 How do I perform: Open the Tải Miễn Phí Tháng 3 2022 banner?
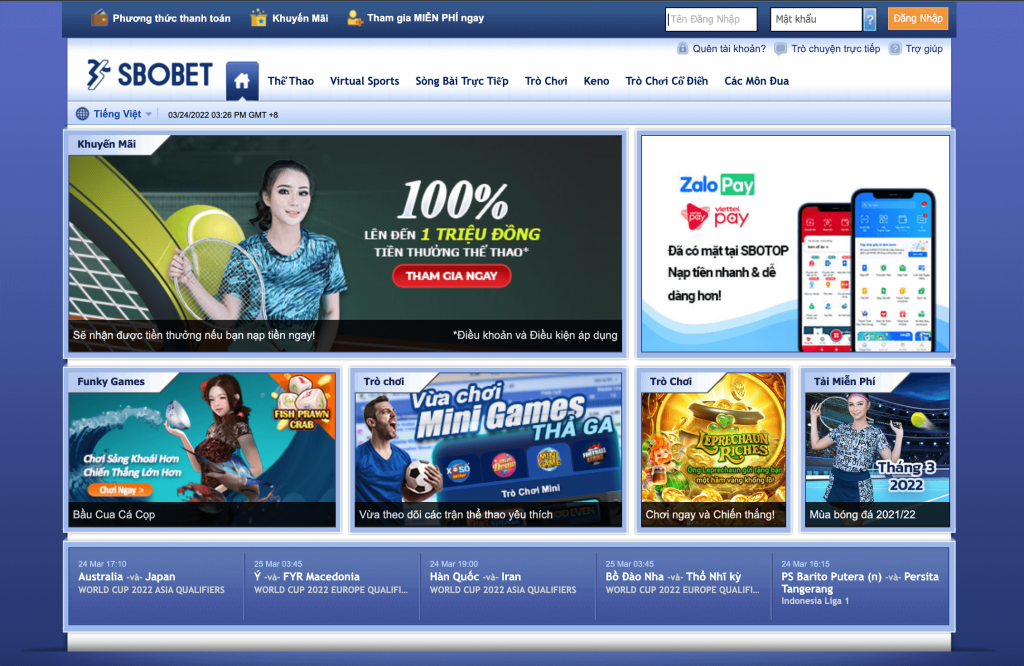point(877,450)
